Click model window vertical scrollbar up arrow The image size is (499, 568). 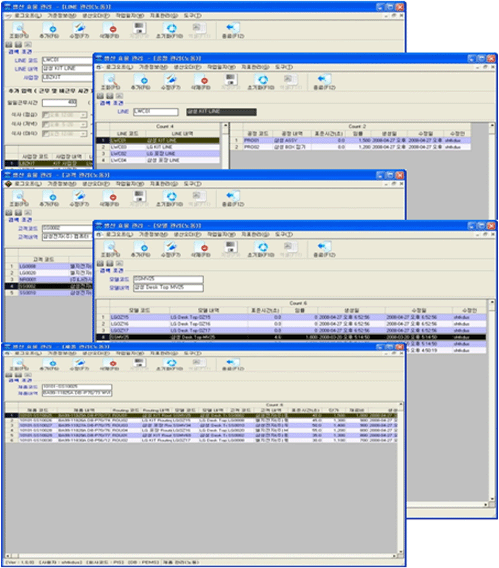(x=492, y=302)
